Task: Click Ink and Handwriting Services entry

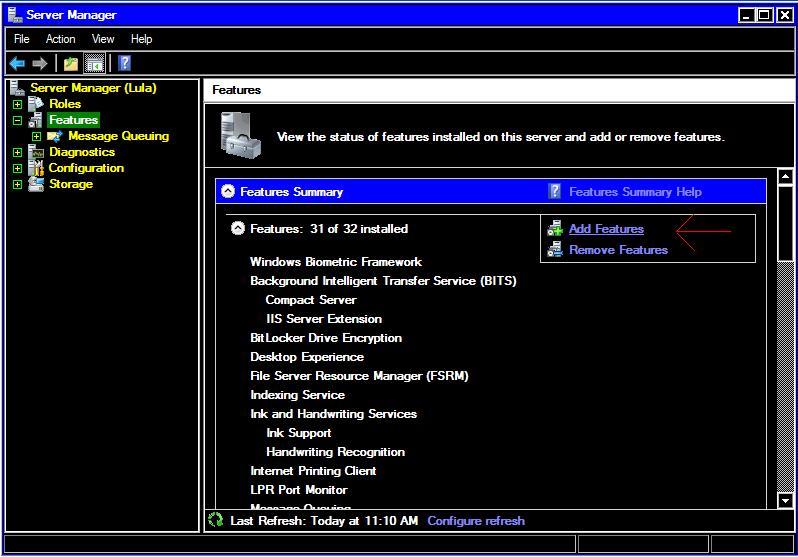Action: [333, 413]
